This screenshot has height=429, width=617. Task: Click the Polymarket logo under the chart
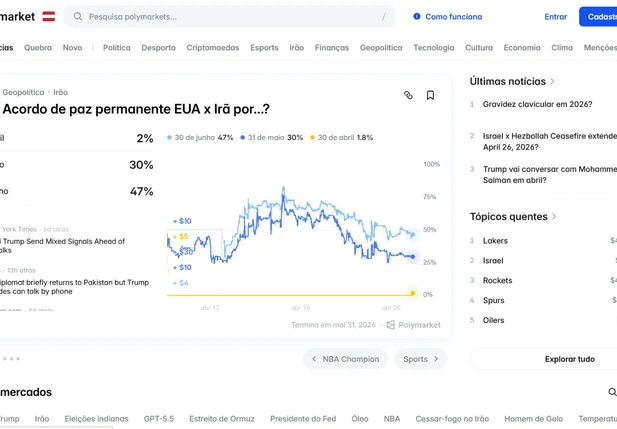click(414, 325)
